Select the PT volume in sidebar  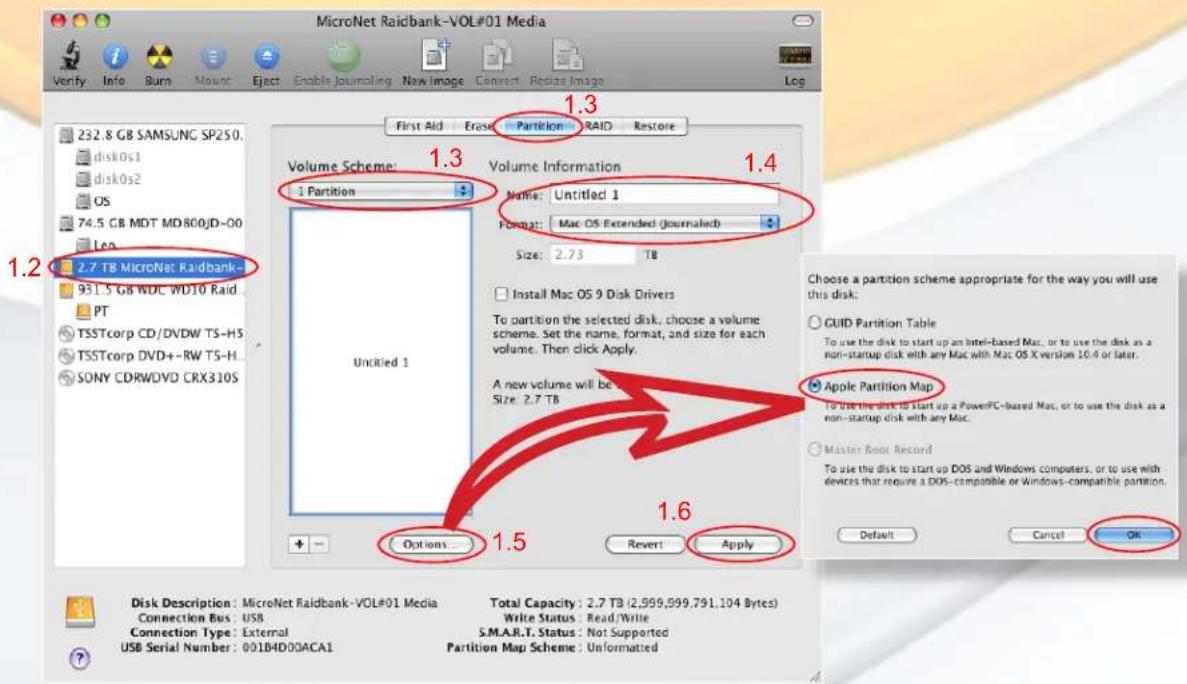point(92,311)
